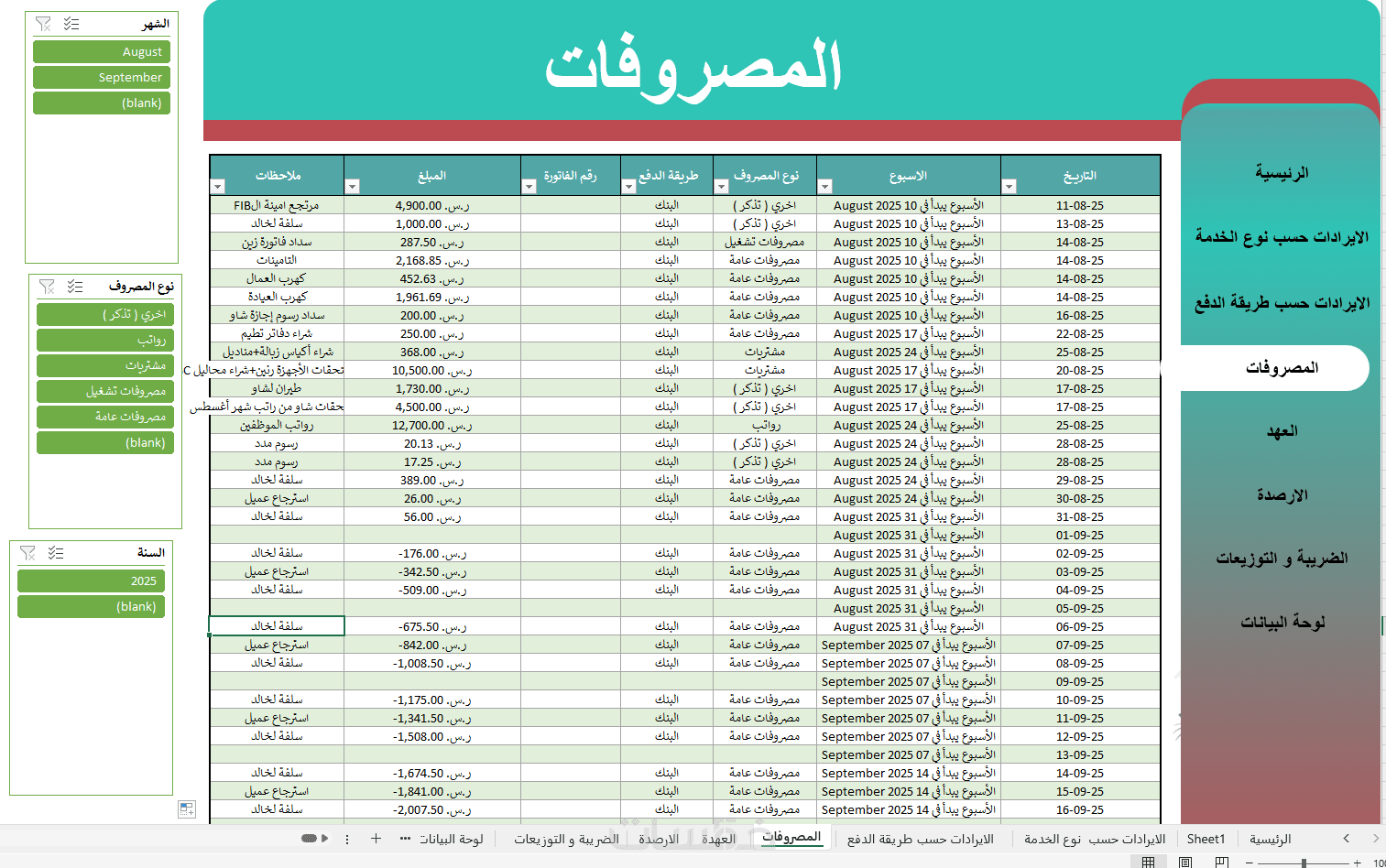Toggle multi-select in the الشهر slicer

pos(71,24)
